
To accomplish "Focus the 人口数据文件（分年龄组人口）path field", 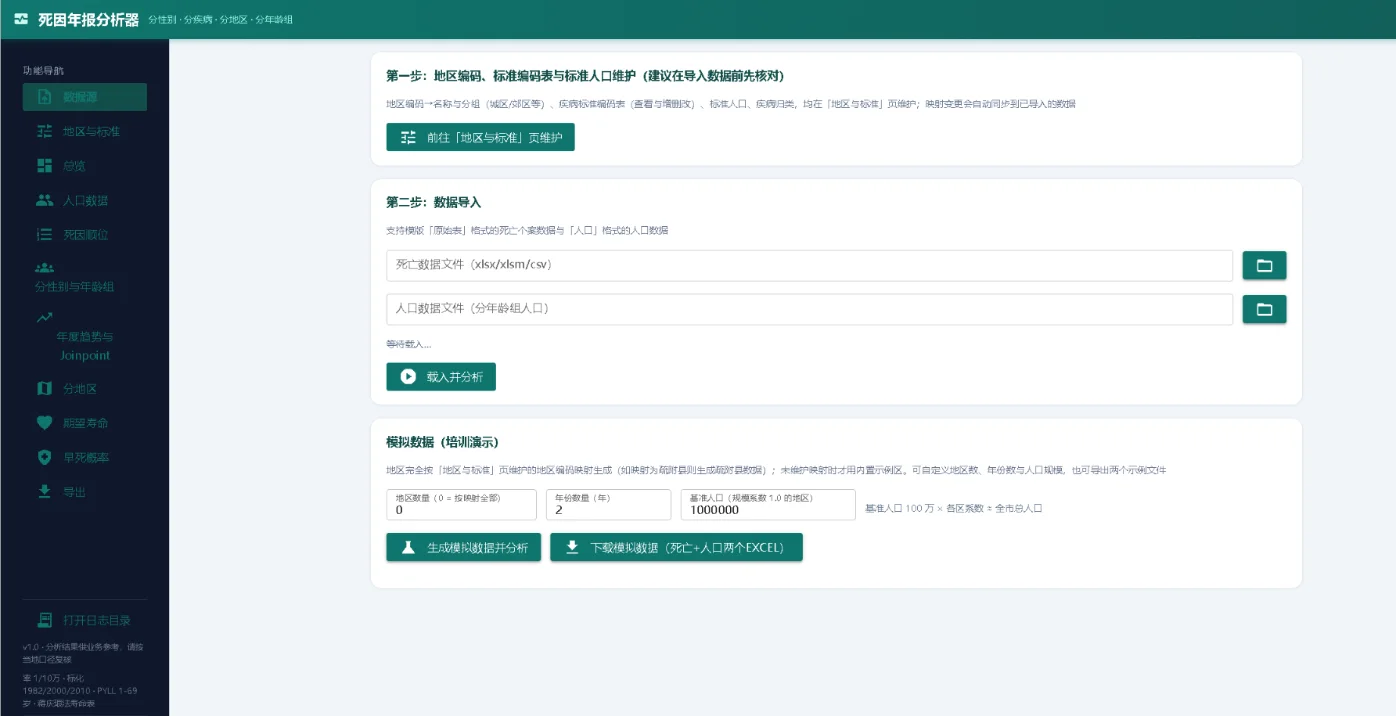I will pos(810,309).
